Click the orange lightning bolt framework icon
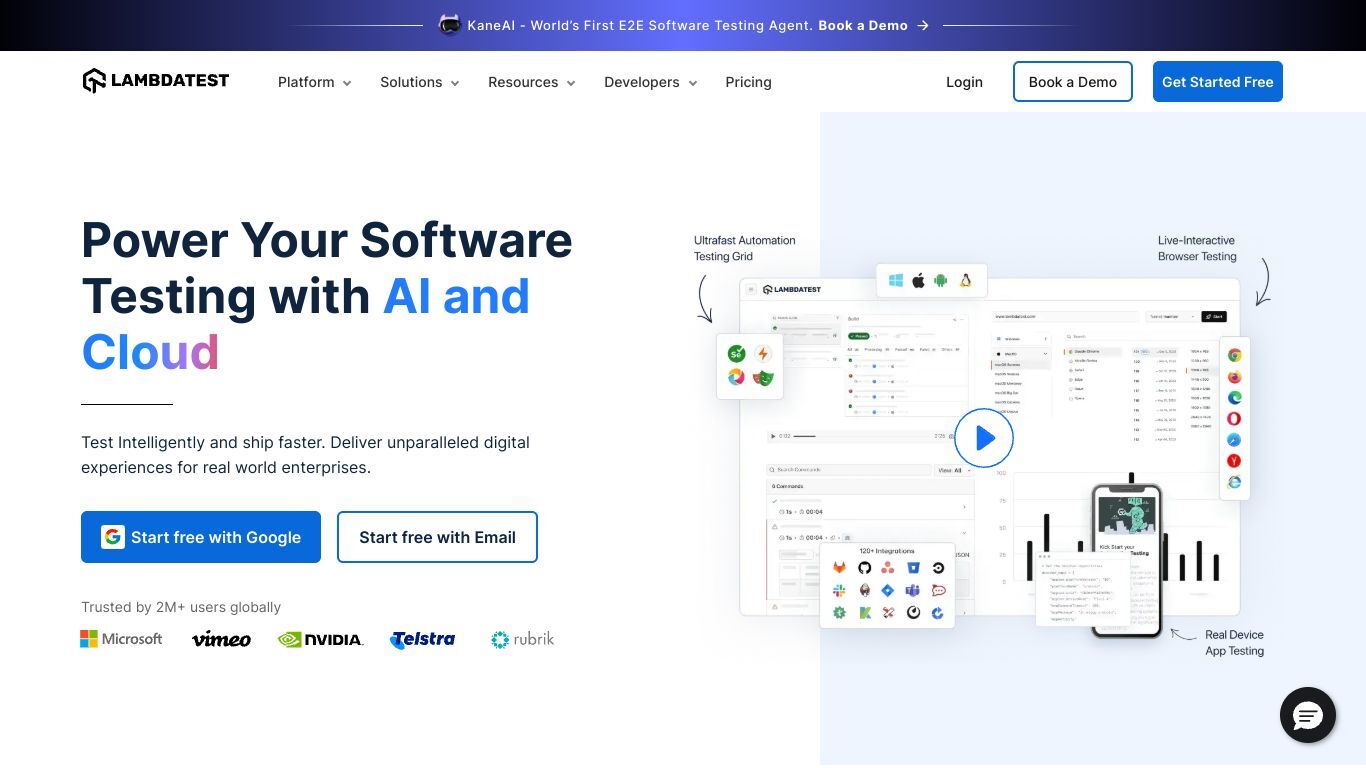Image resolution: width=1366 pixels, height=768 pixels. coord(763,354)
